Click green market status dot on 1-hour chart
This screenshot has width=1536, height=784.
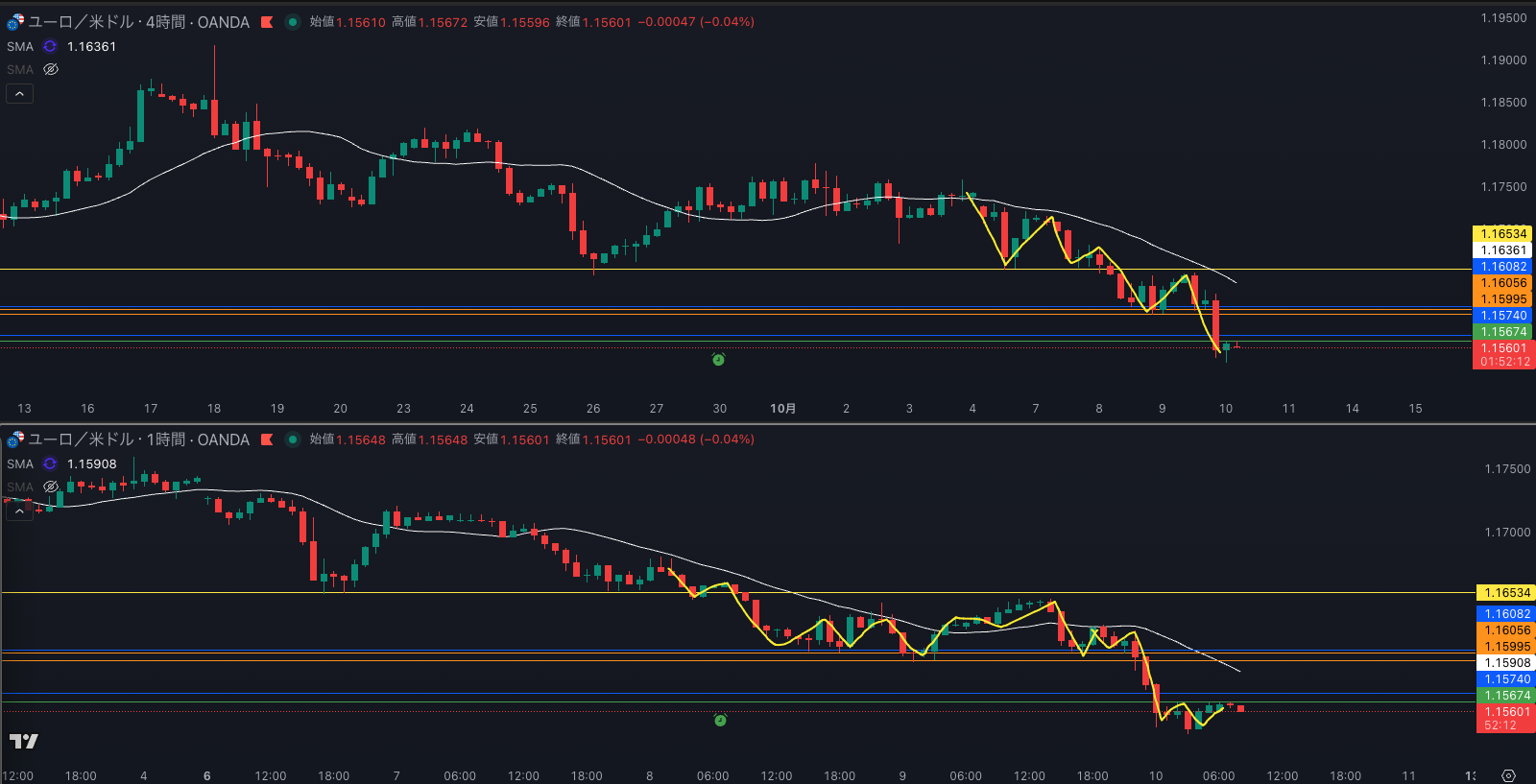(x=293, y=440)
